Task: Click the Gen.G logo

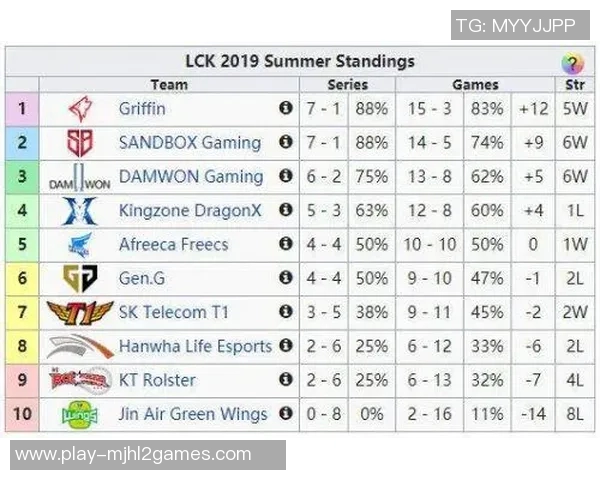Action: pos(79,279)
